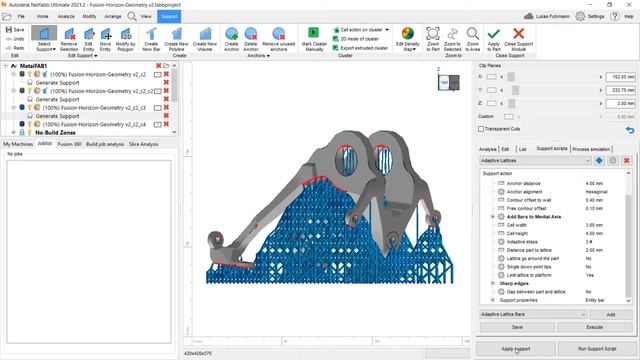Toggle visibility bulb of Fusion-Horizon-Geometry v2_c2_c3

click(x=29, y=107)
